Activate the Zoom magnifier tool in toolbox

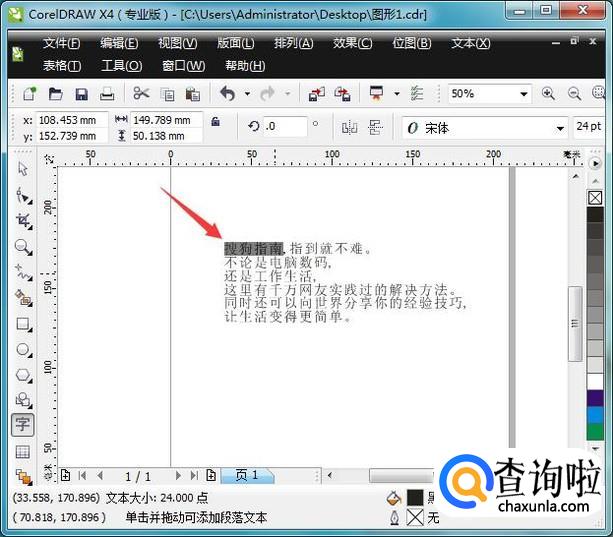[x=22, y=246]
